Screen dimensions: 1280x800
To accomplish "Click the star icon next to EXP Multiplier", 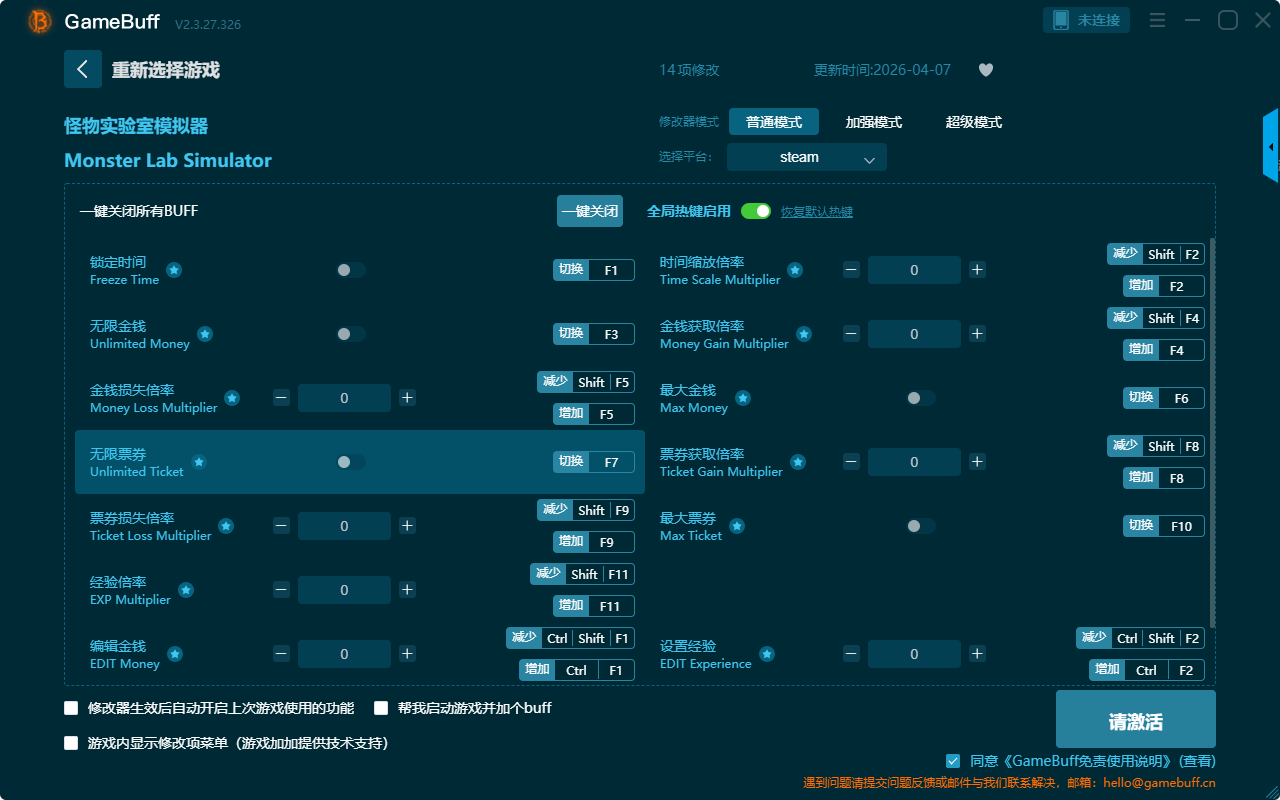I will (186, 590).
